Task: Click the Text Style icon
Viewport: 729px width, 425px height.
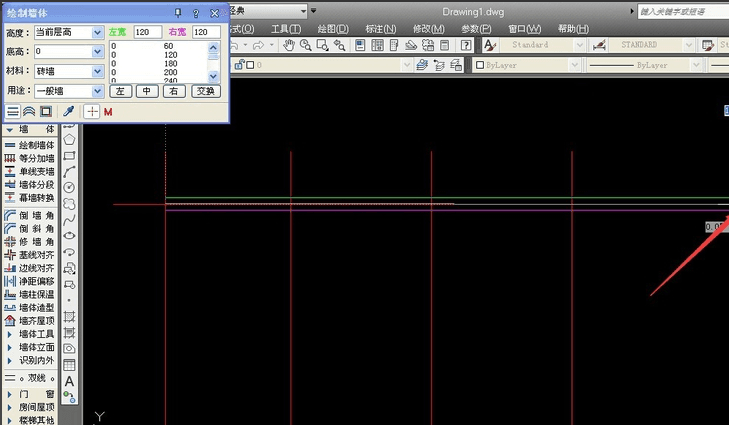Action: 490,45
